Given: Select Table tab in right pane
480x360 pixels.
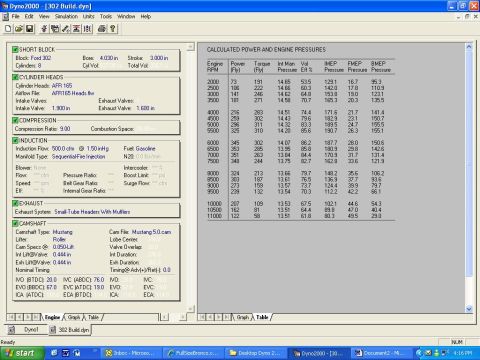Looking at the screenshot, I should pyautogui.click(x=262, y=317).
